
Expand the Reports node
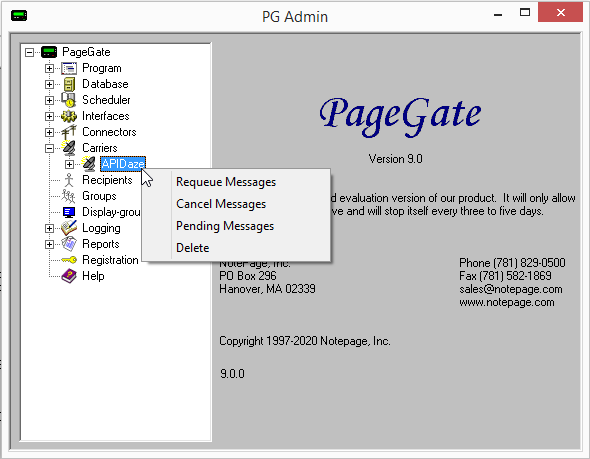coord(49,244)
